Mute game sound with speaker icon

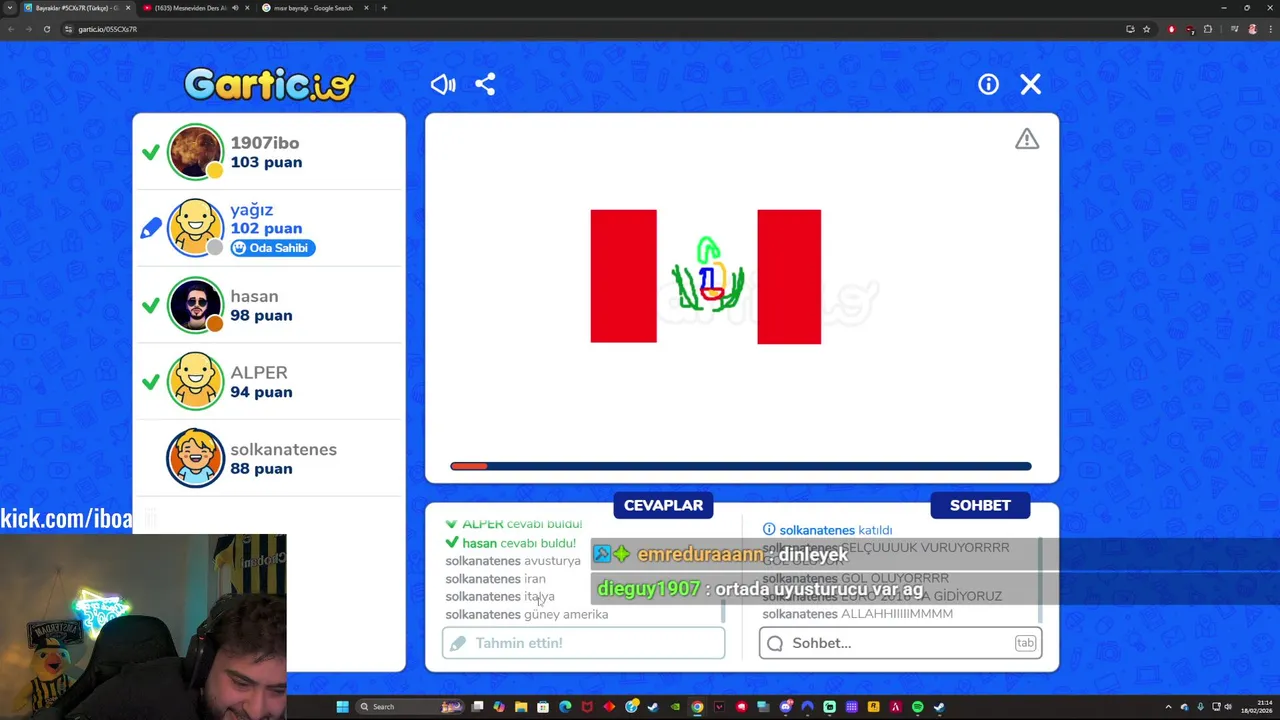coord(443,85)
